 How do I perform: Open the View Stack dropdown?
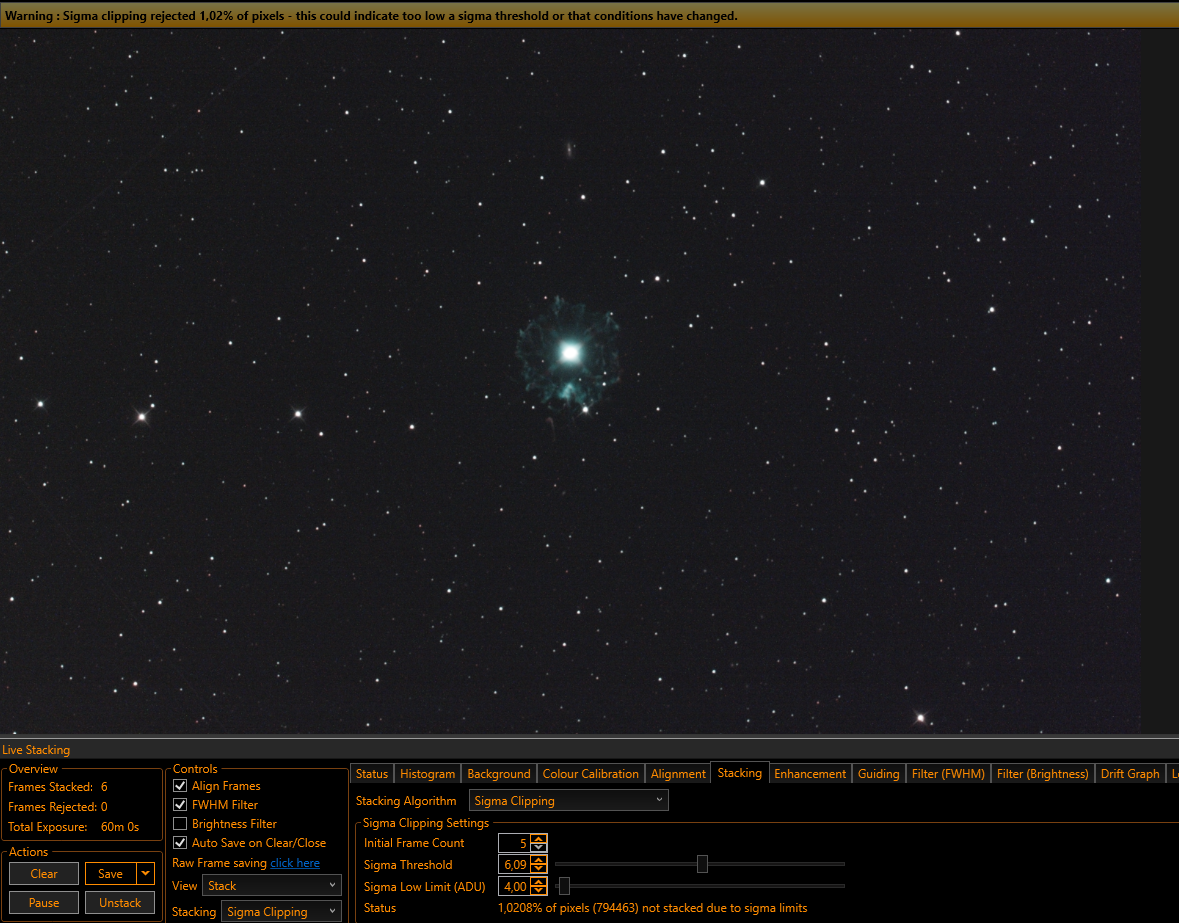tap(271, 885)
